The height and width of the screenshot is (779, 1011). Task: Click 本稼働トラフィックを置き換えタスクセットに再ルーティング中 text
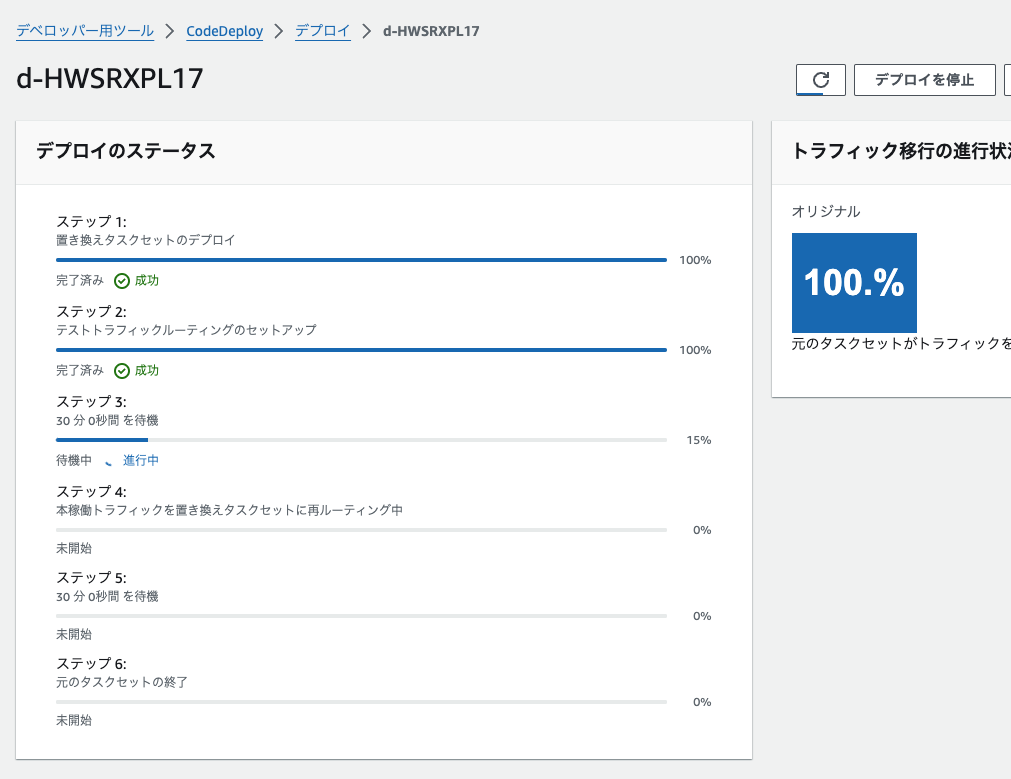[x=230, y=510]
